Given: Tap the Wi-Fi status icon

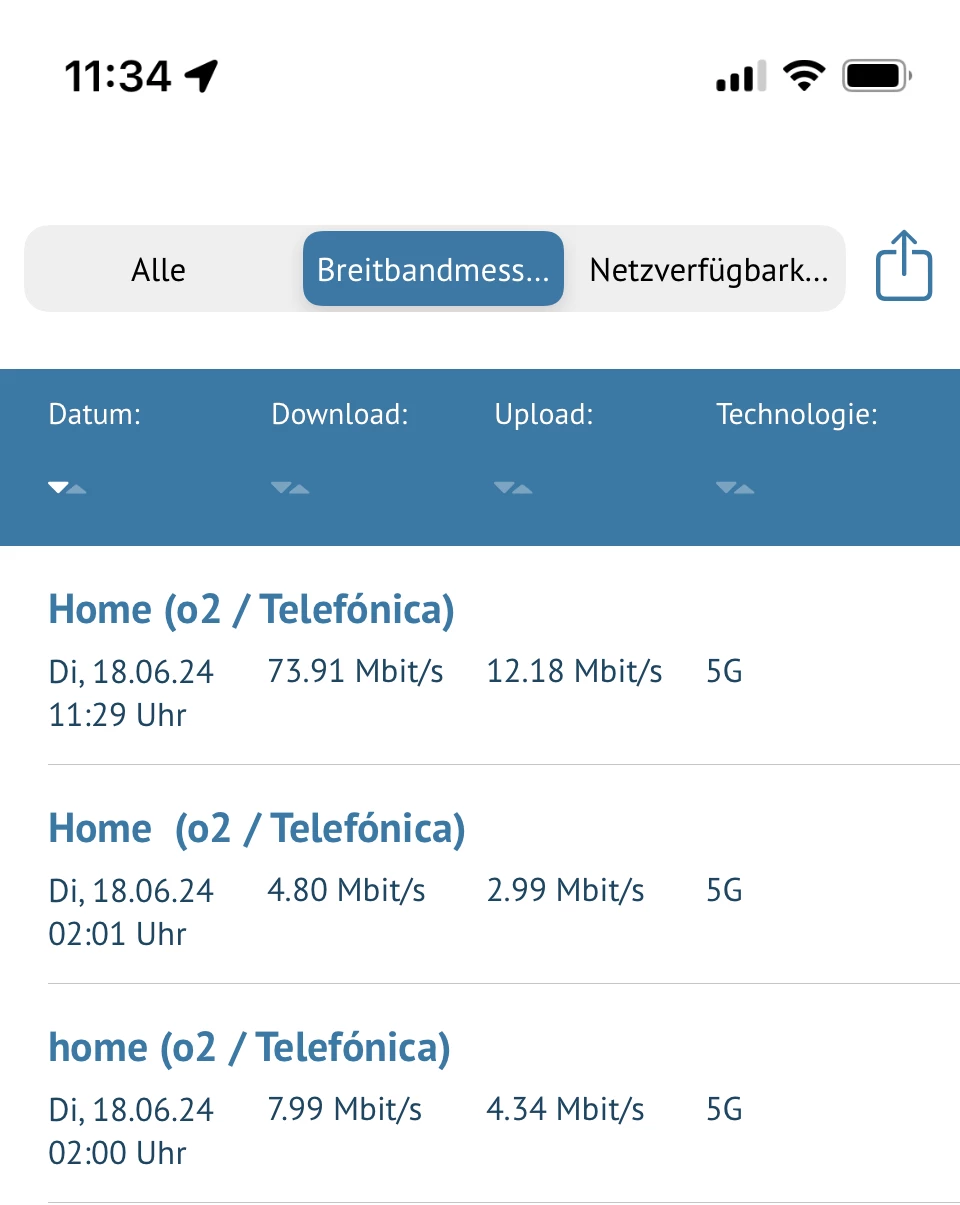Looking at the screenshot, I should coord(803,75).
